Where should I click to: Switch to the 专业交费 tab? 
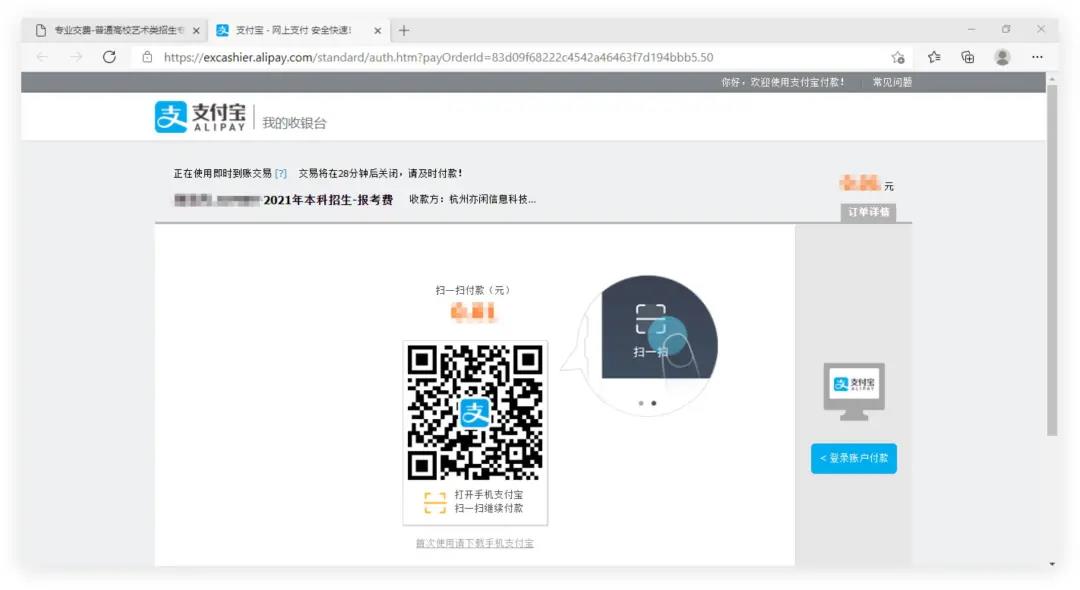(x=114, y=30)
